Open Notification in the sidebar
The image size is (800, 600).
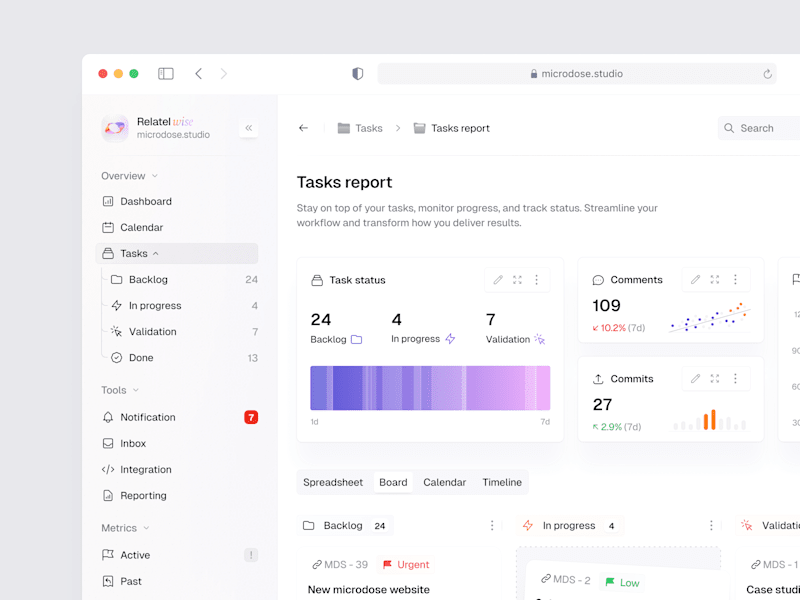pyautogui.click(x=177, y=417)
